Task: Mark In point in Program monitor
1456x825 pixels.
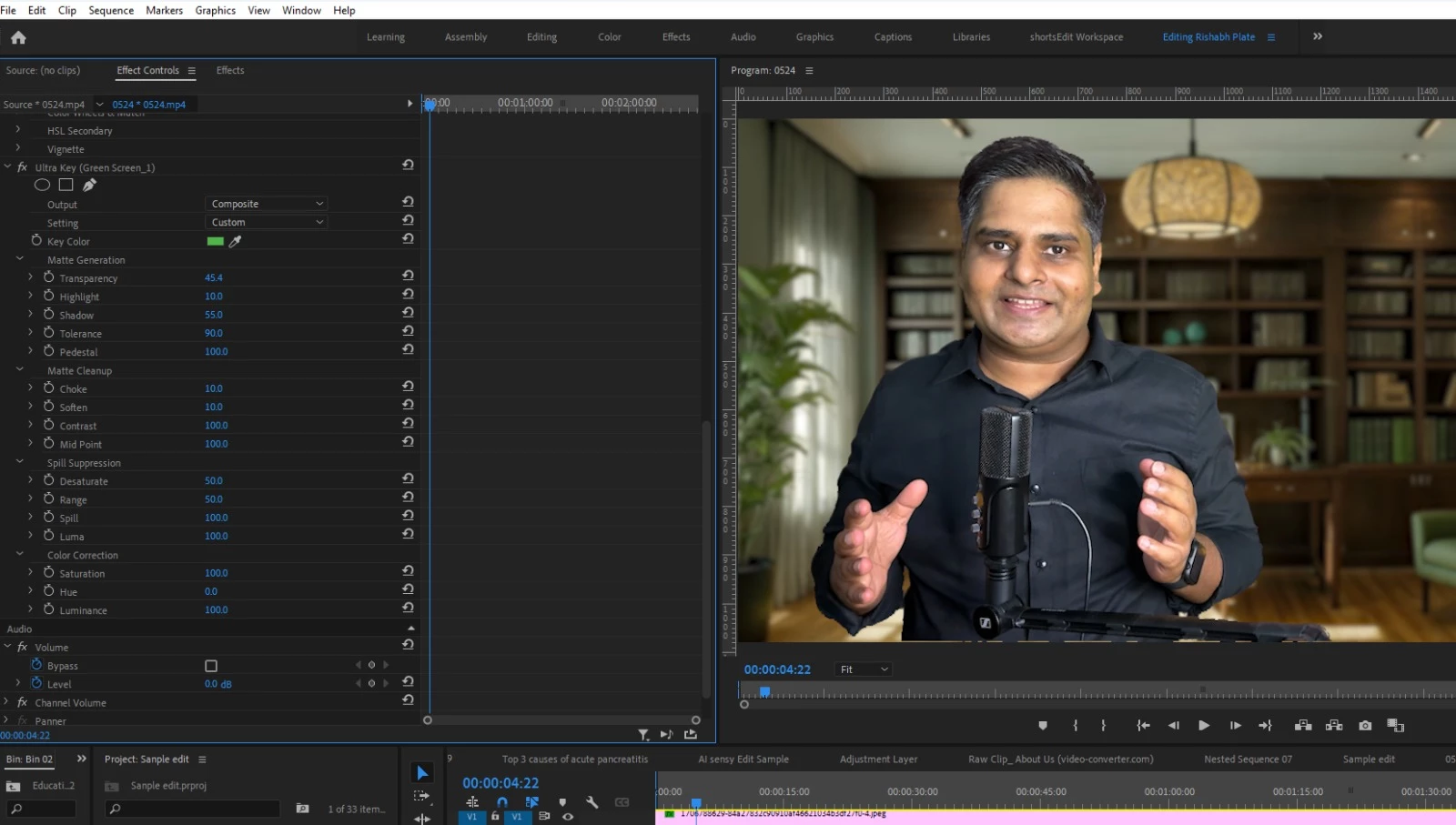Action: tap(1076, 726)
